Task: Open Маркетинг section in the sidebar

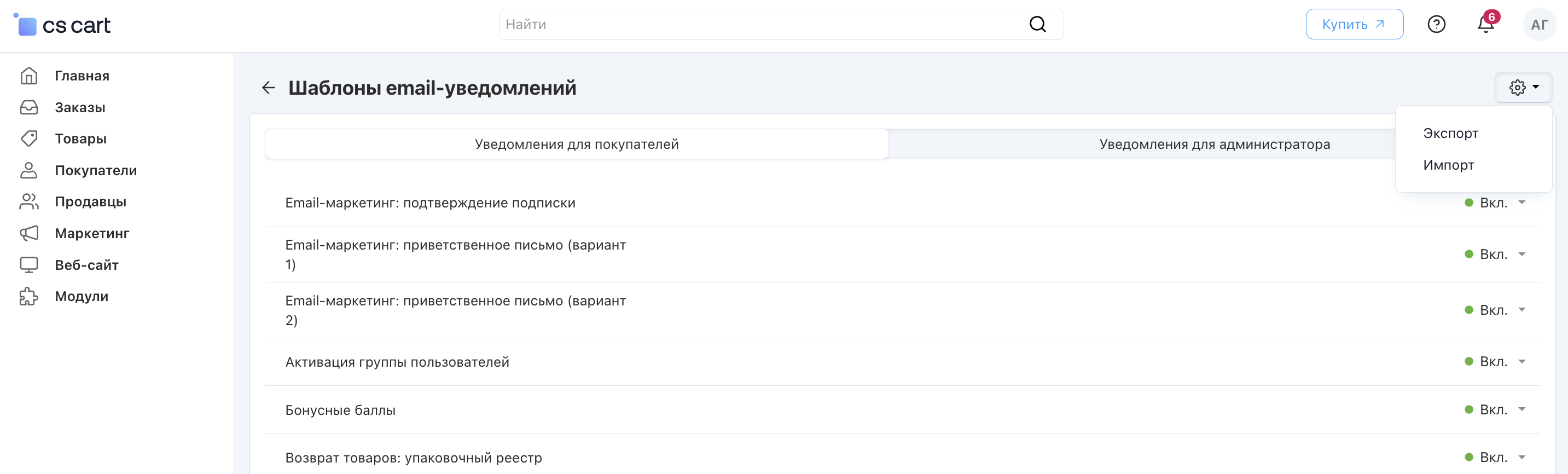Action: (x=91, y=233)
